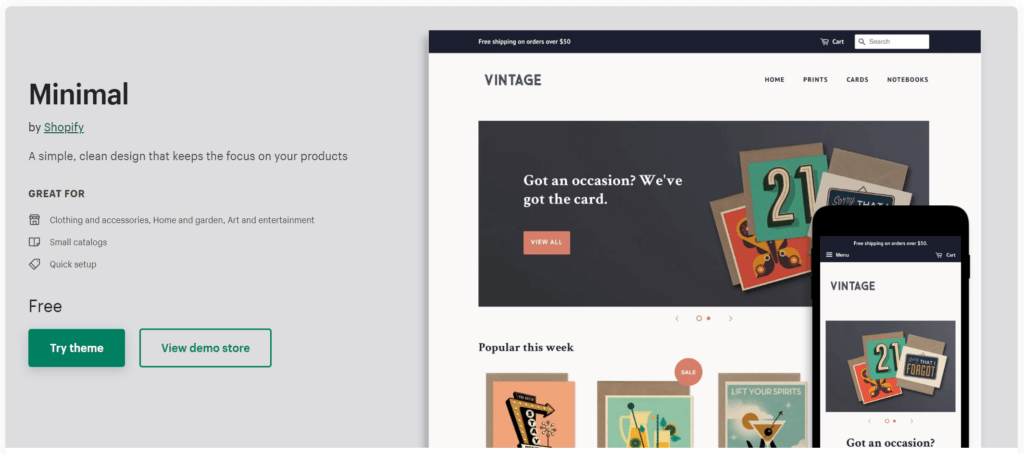The image size is (1024, 454).
Task: Go to next slide with desktop right arrow
Action: click(x=731, y=319)
